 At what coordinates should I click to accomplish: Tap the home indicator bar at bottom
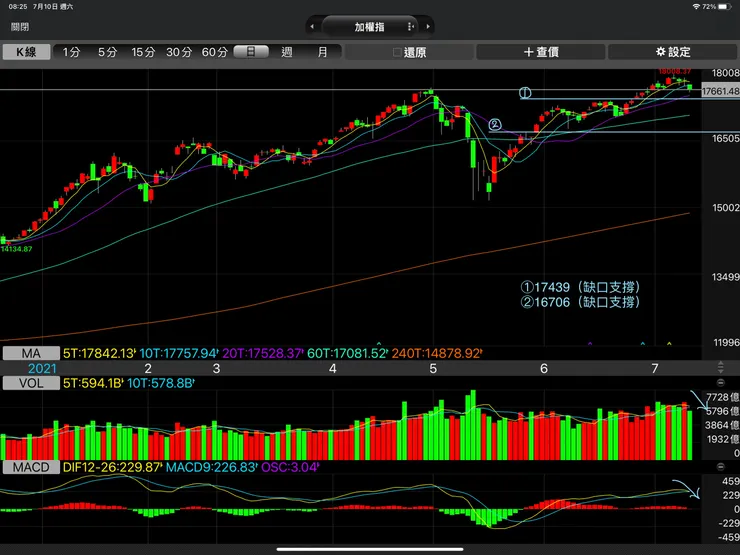[370, 549]
